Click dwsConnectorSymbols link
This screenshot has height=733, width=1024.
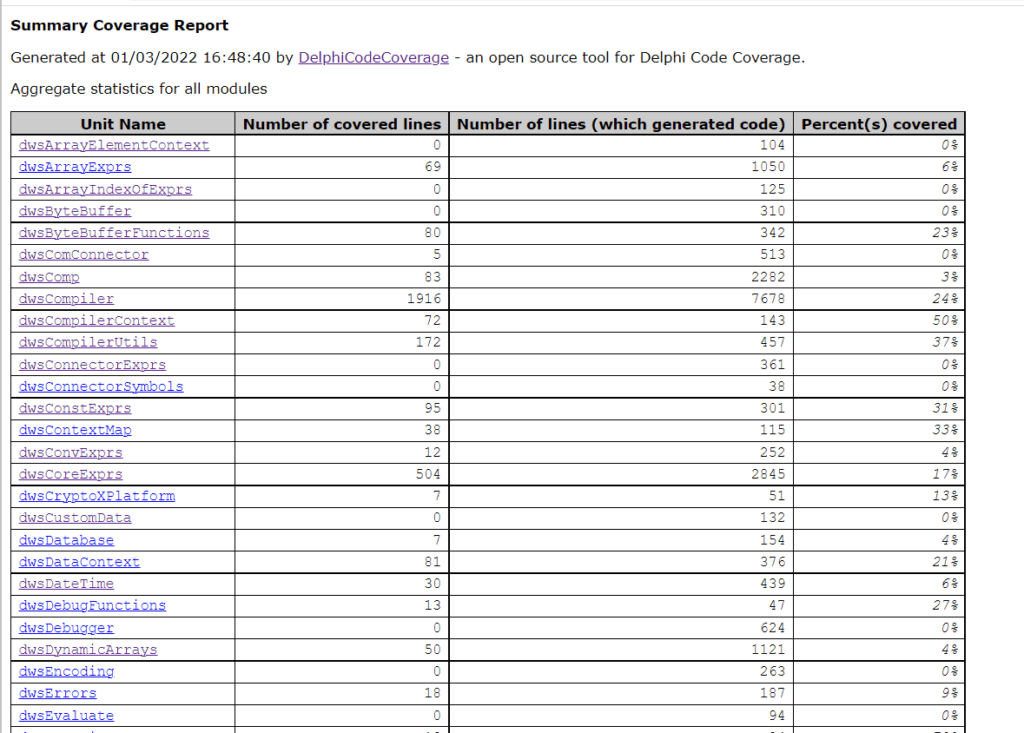click(101, 387)
